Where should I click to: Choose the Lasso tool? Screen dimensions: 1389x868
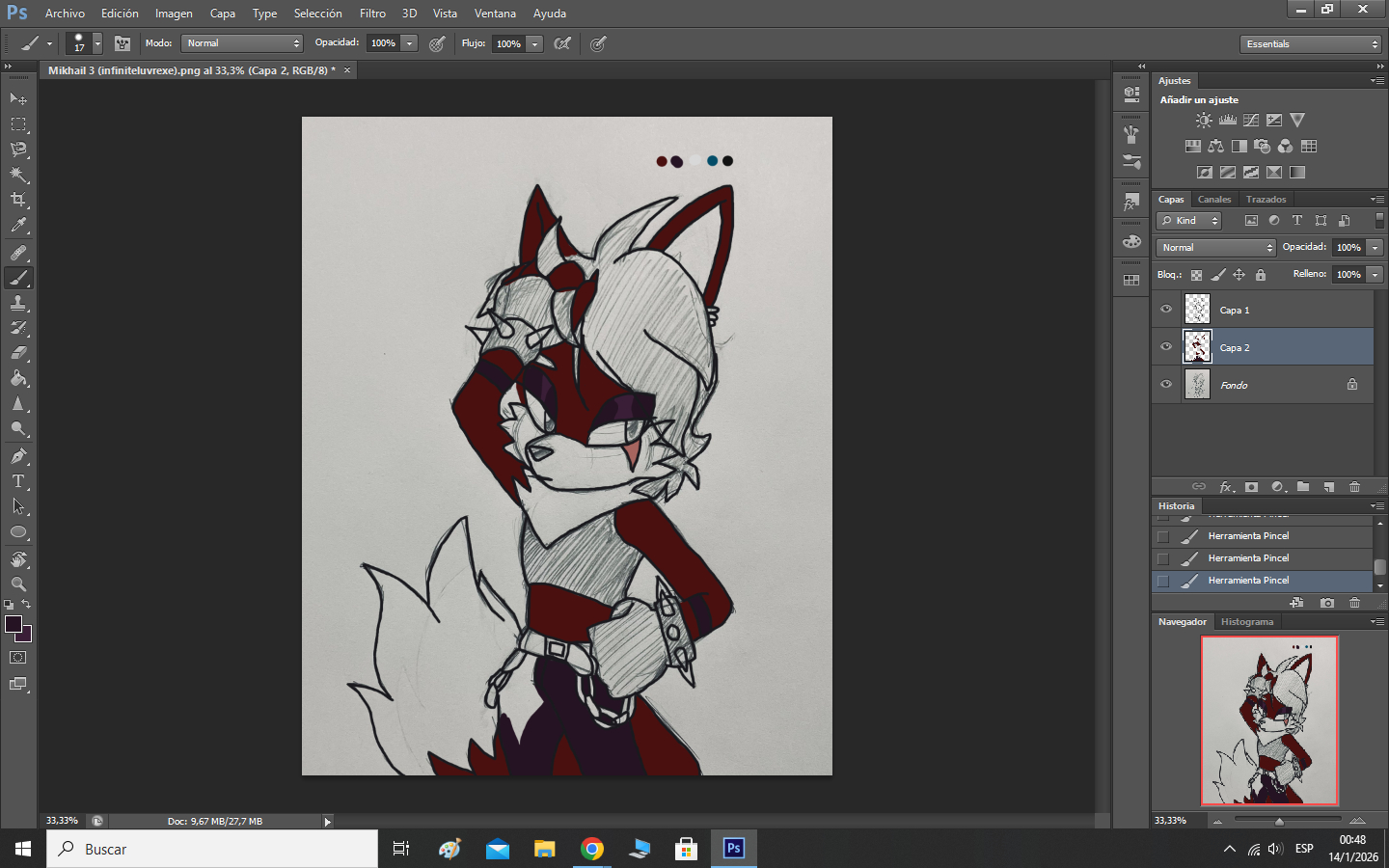click(x=18, y=149)
